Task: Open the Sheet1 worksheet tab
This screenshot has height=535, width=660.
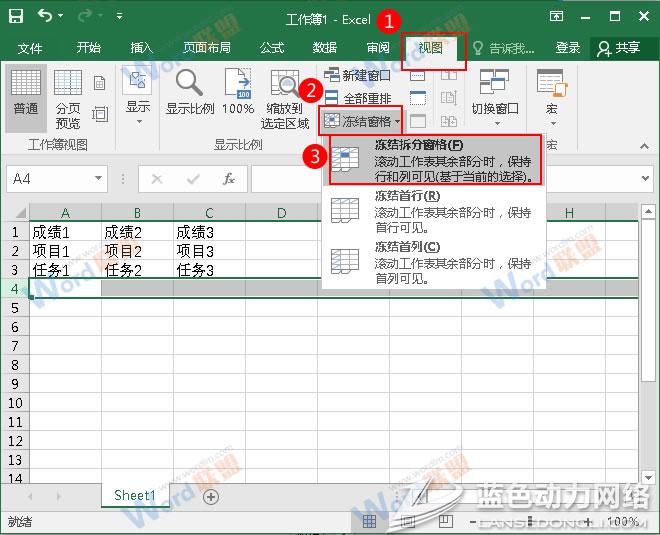Action: point(134,496)
